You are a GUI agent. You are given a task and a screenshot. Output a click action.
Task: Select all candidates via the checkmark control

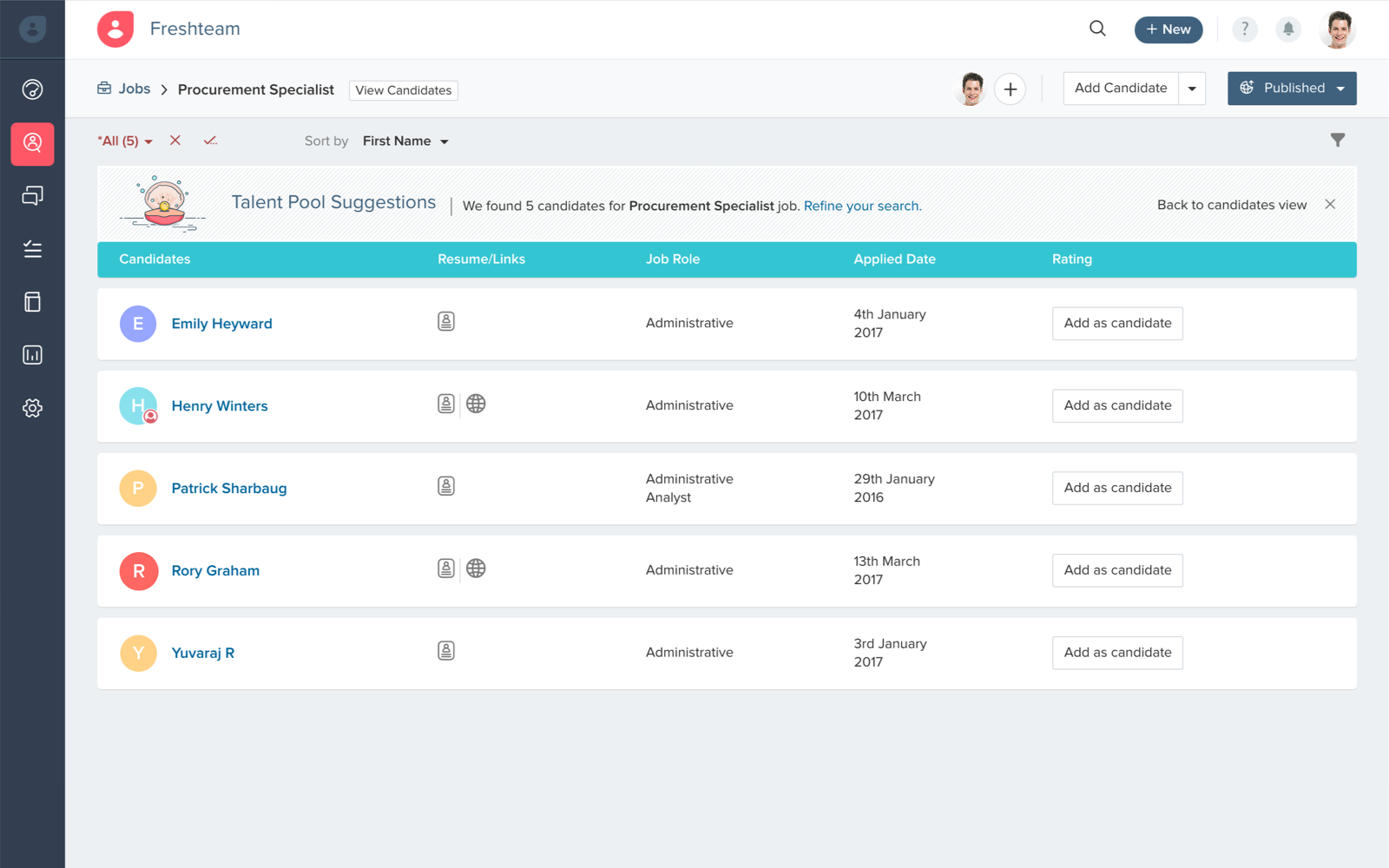click(210, 140)
